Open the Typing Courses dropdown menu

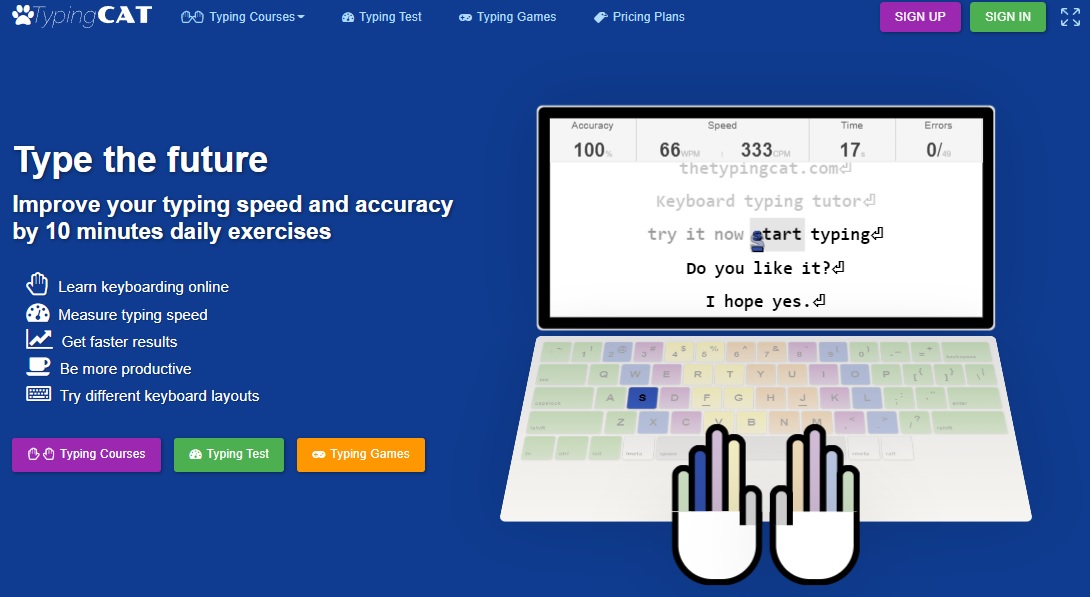[243, 17]
